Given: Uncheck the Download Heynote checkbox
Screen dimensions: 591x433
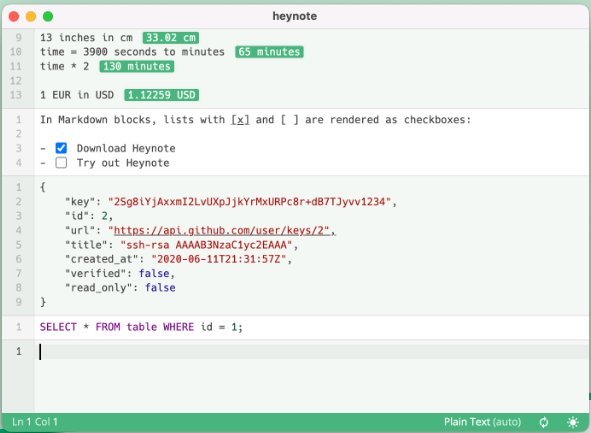Looking at the screenshot, I should [61, 148].
